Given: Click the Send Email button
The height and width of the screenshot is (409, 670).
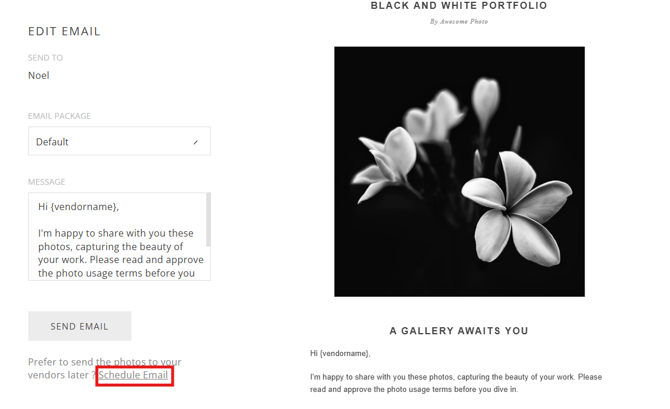Looking at the screenshot, I should point(80,326).
